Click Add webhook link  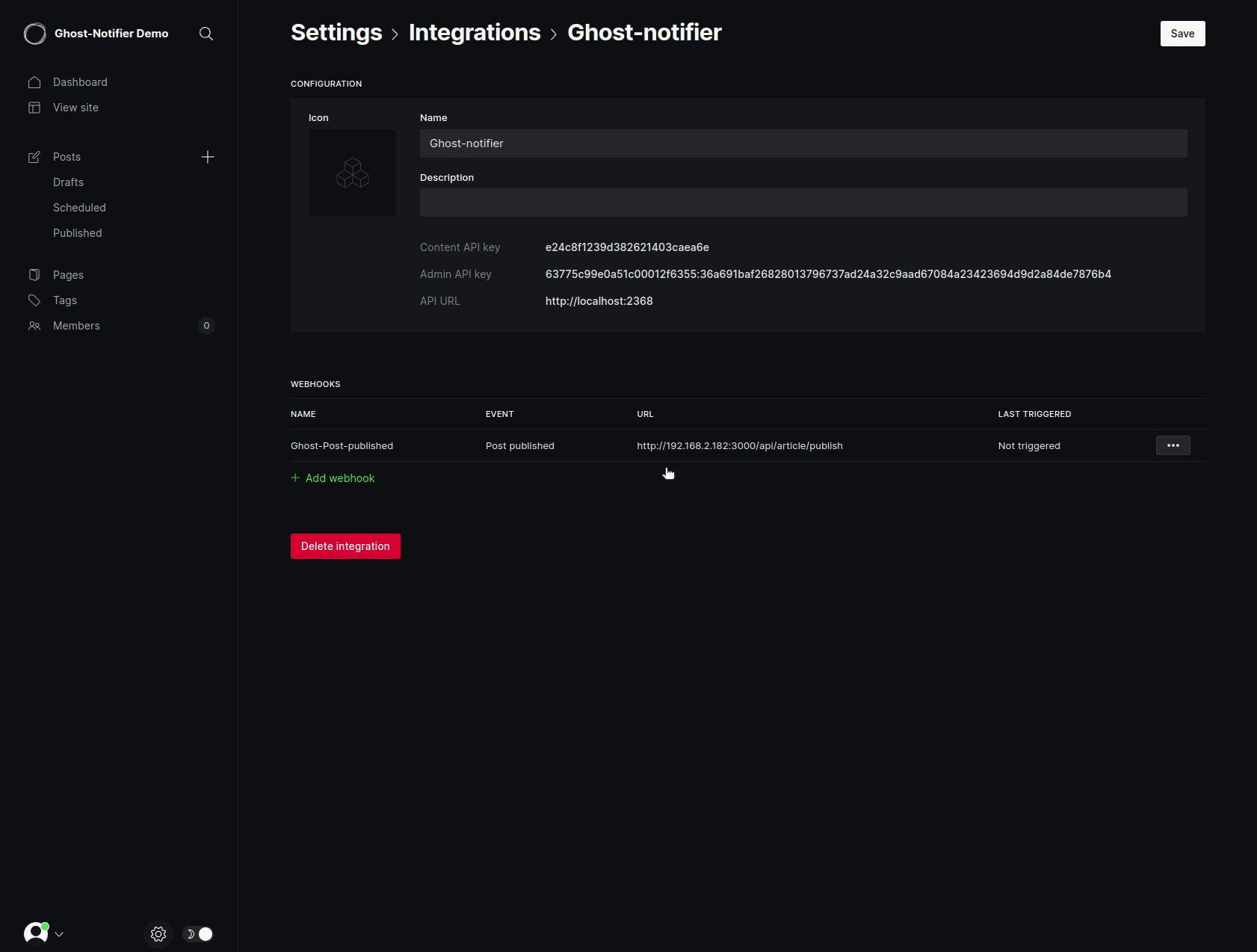pos(340,478)
